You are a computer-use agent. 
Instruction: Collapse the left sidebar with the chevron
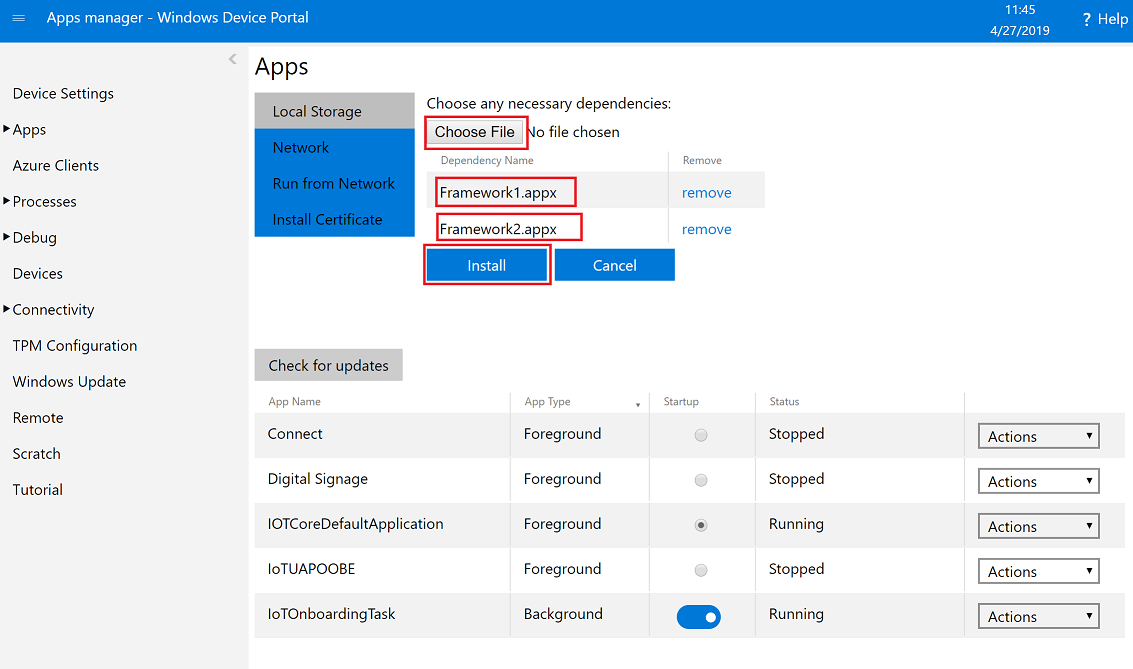(232, 59)
